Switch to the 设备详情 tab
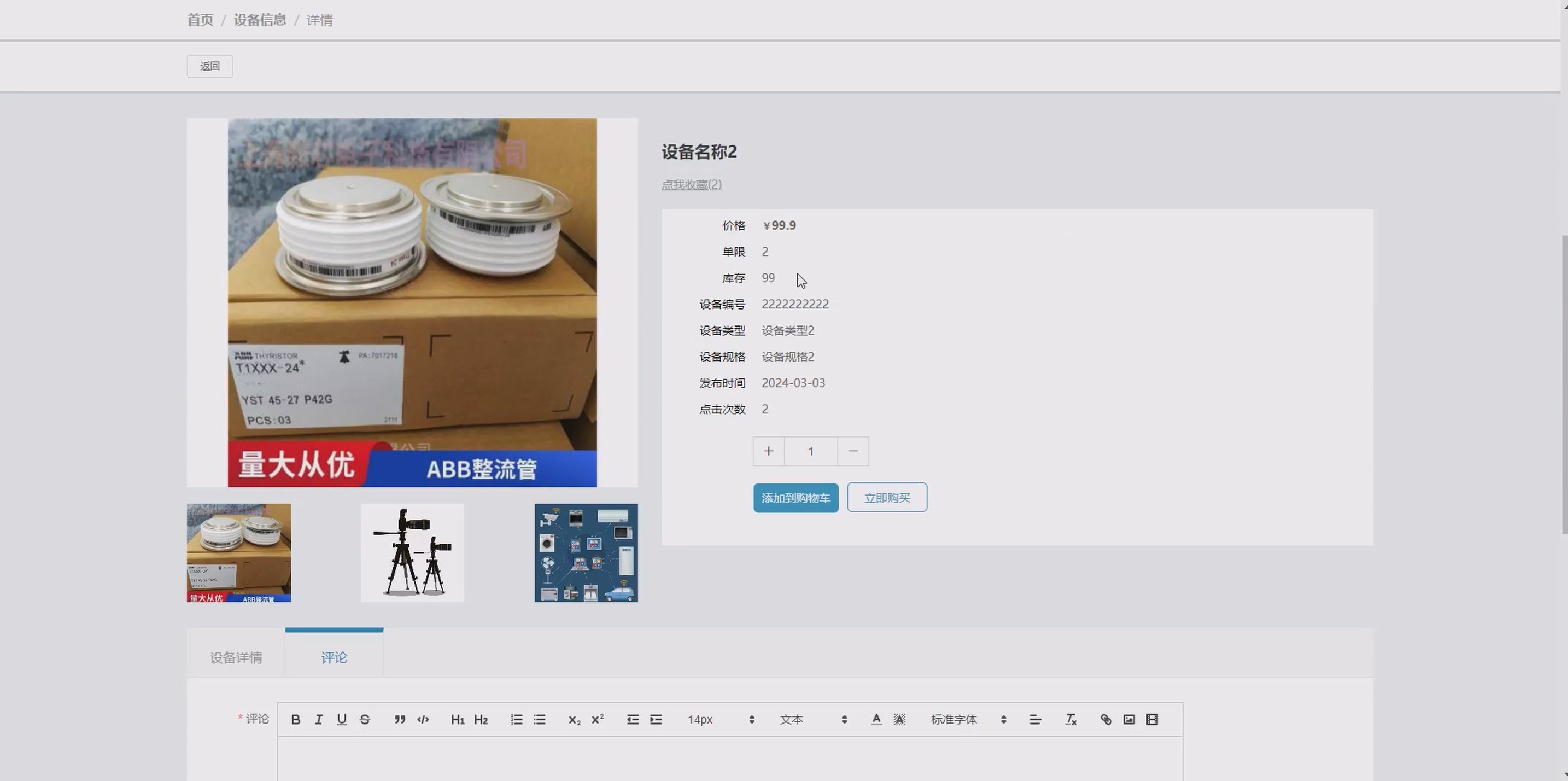Screen dimensions: 1568x781 click(x=236, y=657)
